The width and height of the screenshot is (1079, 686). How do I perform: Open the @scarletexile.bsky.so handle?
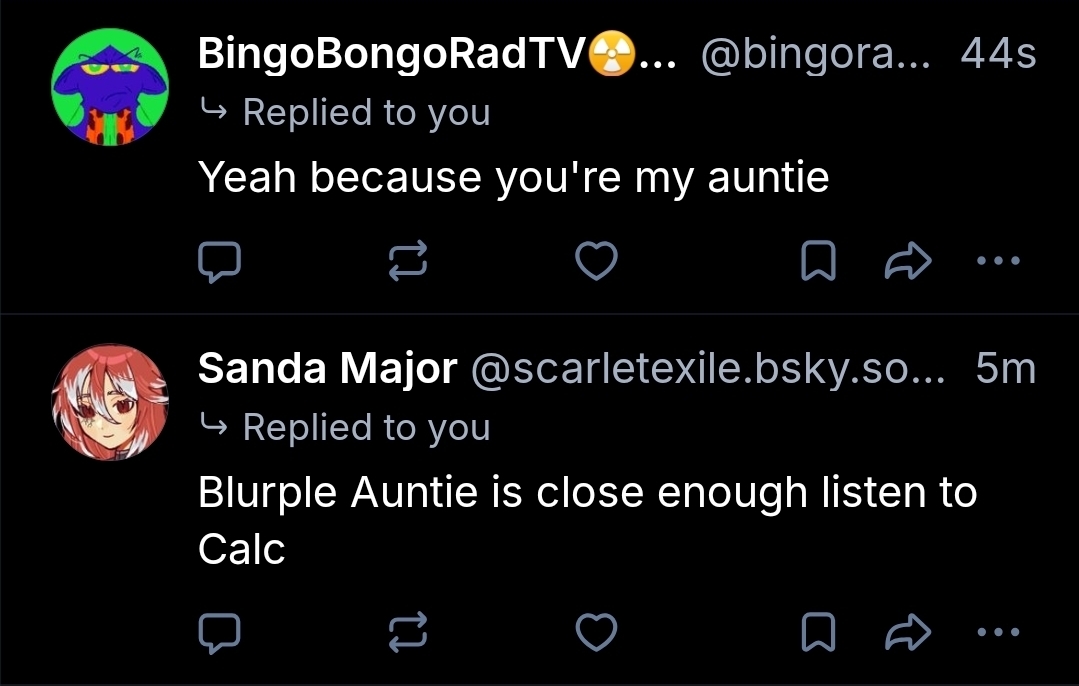tap(705, 370)
